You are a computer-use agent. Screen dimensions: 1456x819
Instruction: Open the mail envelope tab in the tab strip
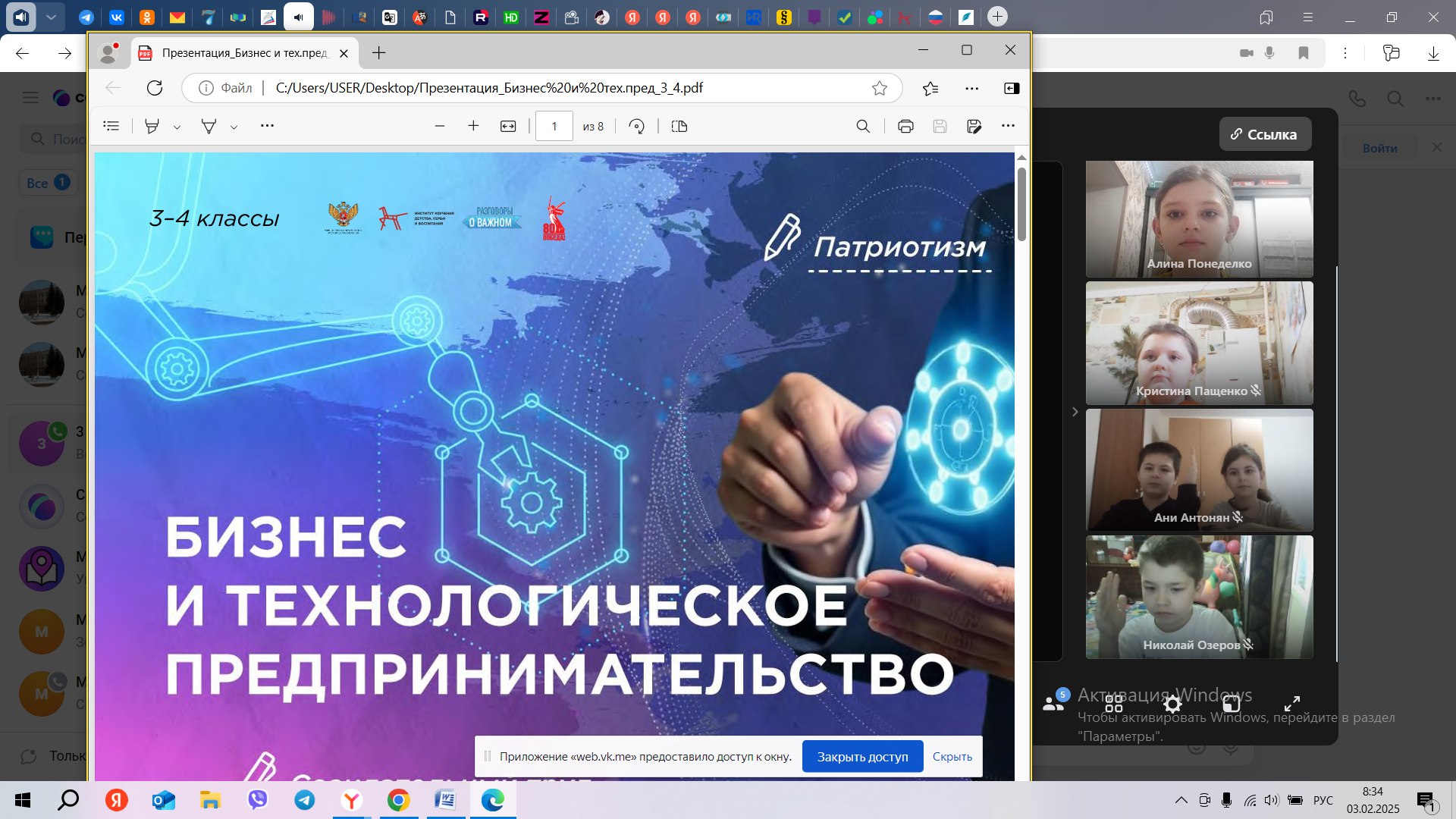click(x=177, y=17)
